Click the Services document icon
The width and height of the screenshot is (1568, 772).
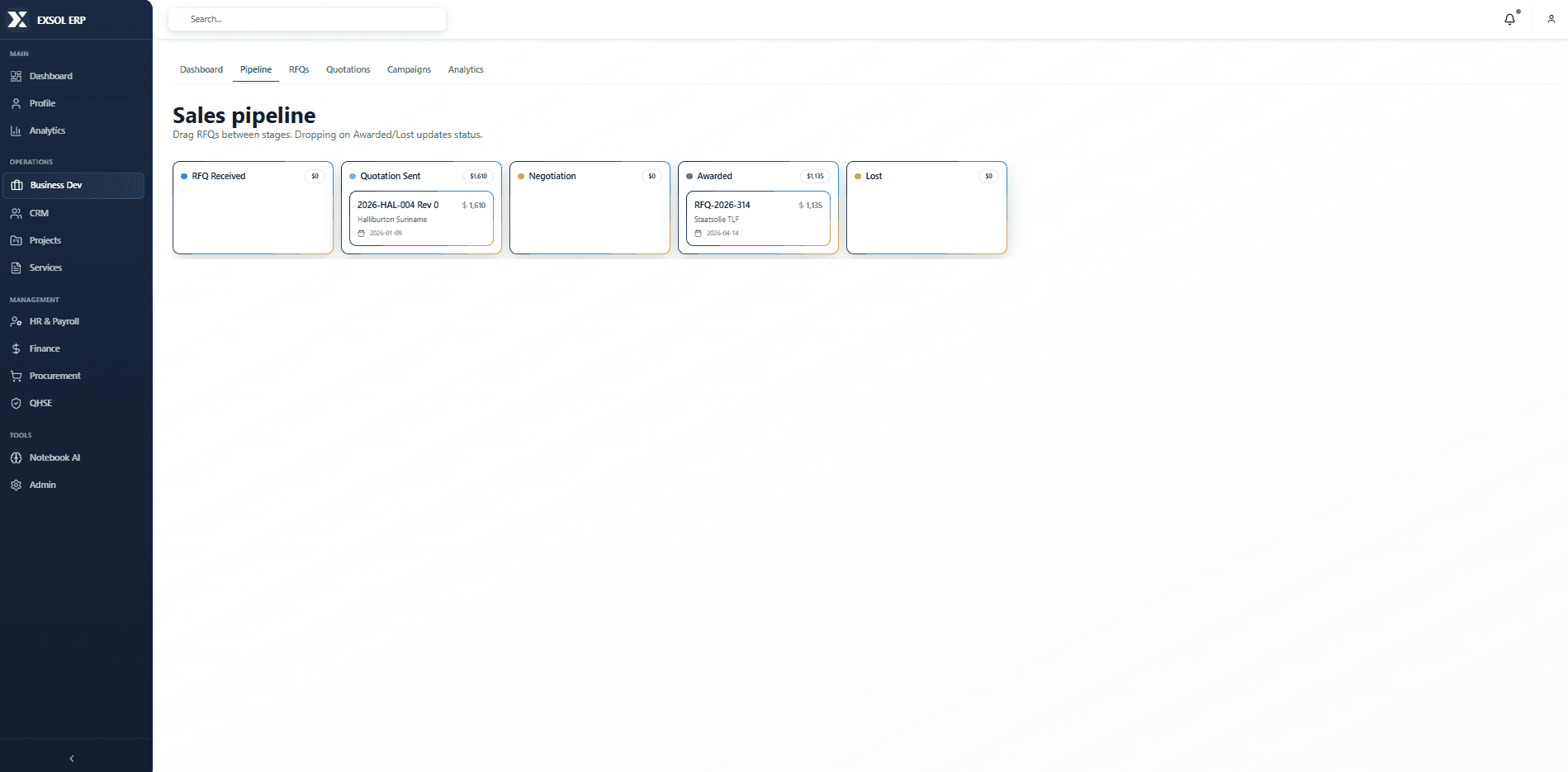pos(16,268)
